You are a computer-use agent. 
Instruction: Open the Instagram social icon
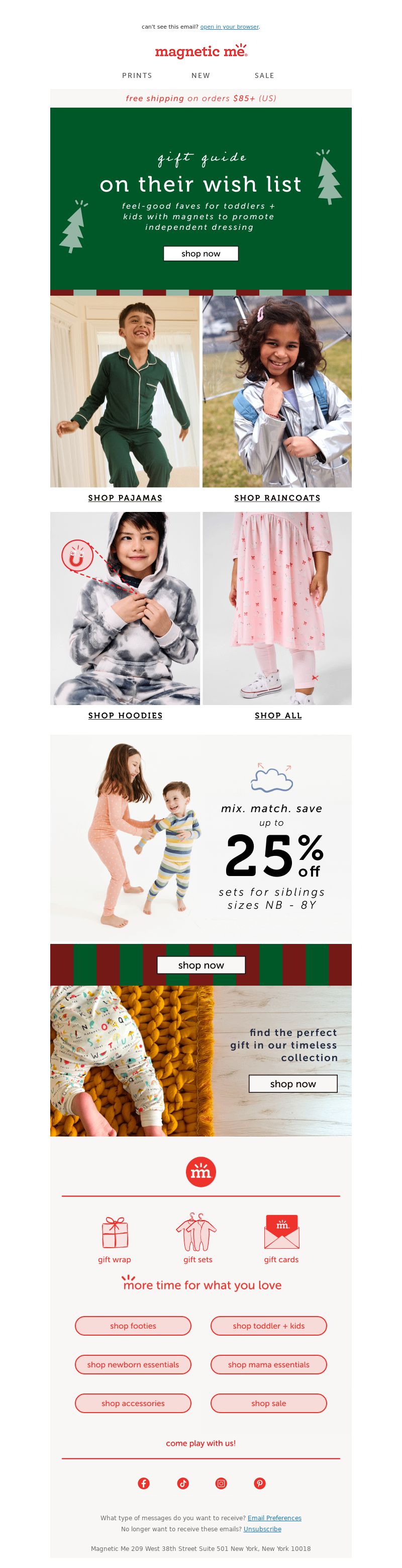click(222, 1483)
